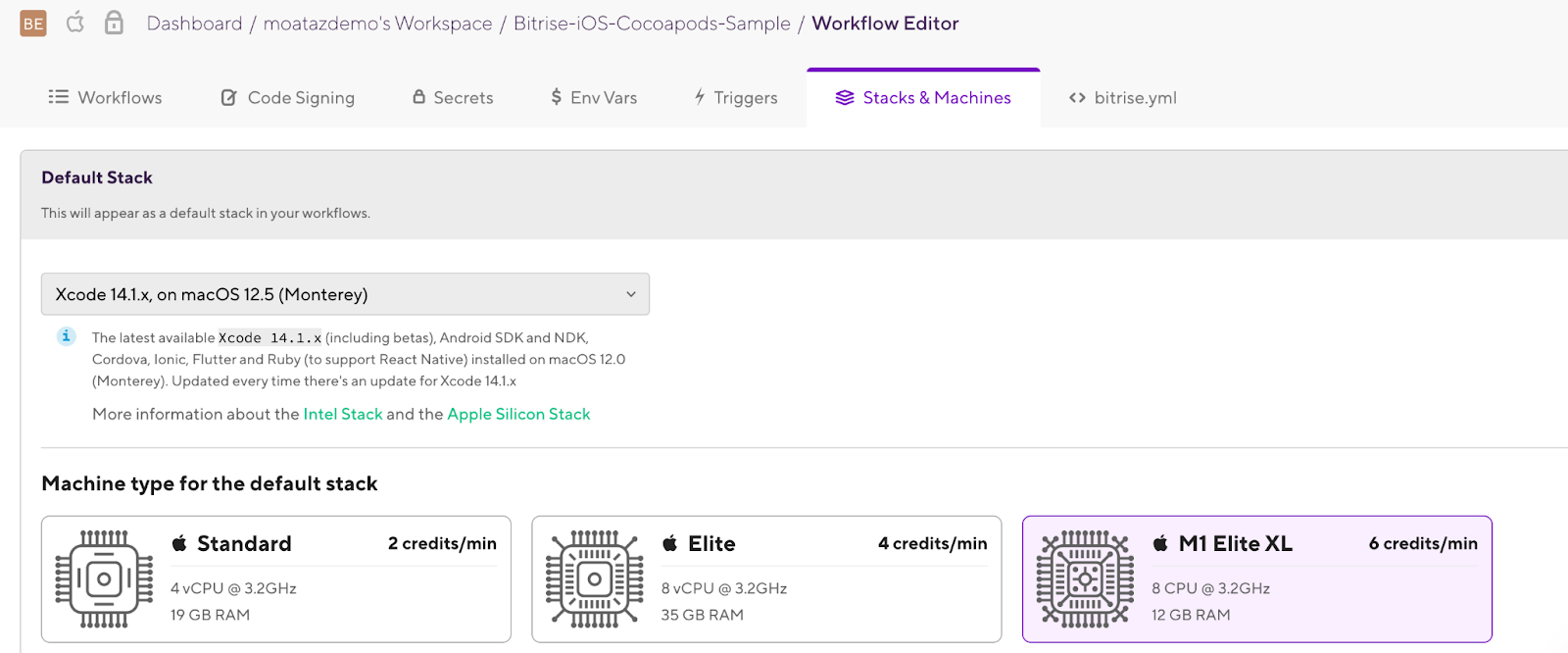Click the bitrise.yml code brackets icon

pyautogui.click(x=1077, y=97)
